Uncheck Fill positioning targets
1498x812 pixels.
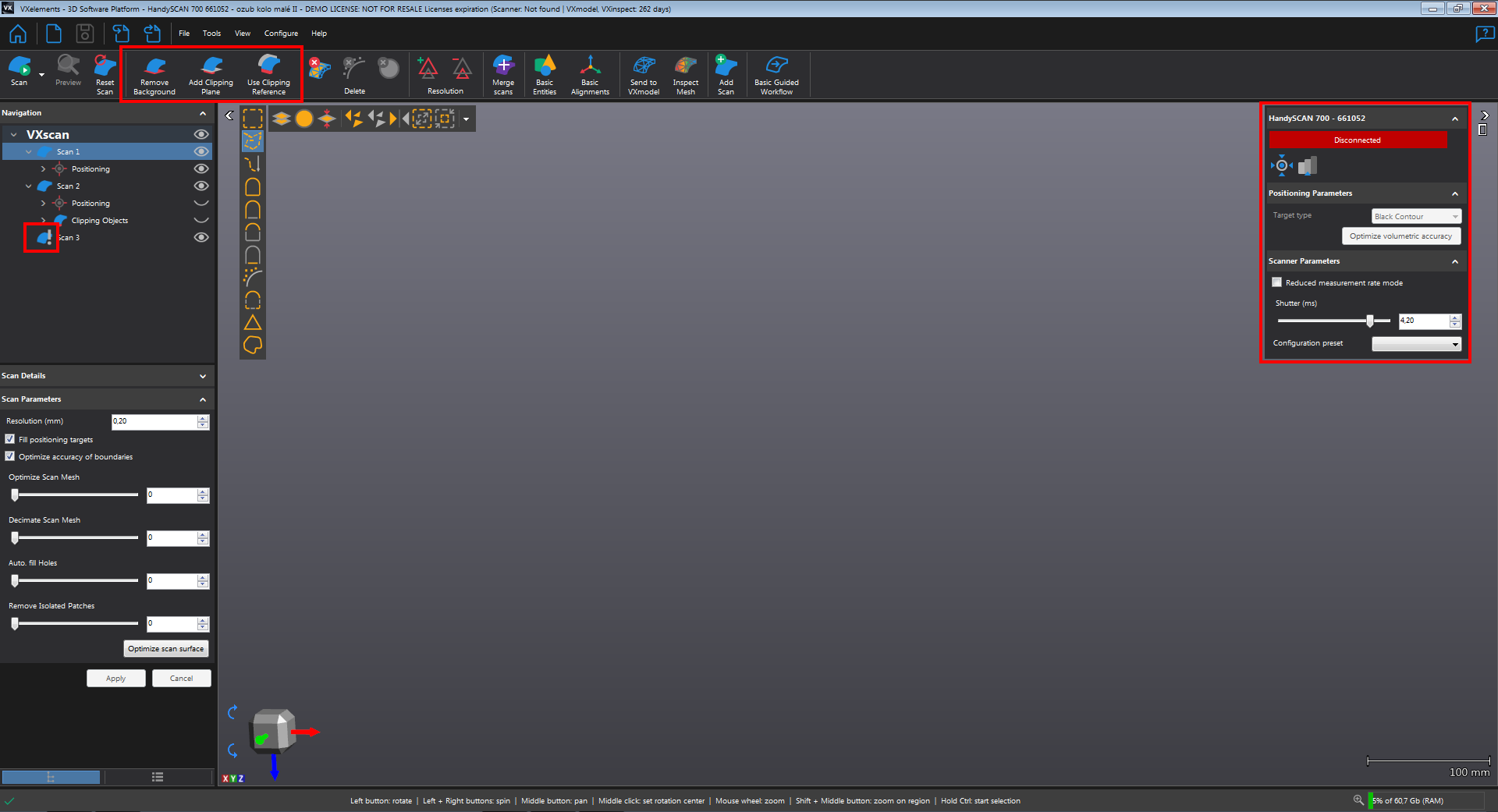click(10, 439)
